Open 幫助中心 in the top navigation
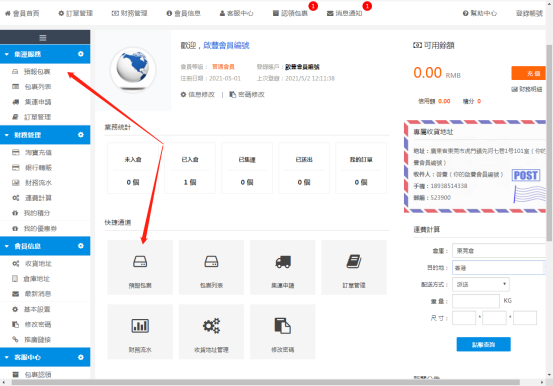The width and height of the screenshot is (553, 386). coord(480,13)
